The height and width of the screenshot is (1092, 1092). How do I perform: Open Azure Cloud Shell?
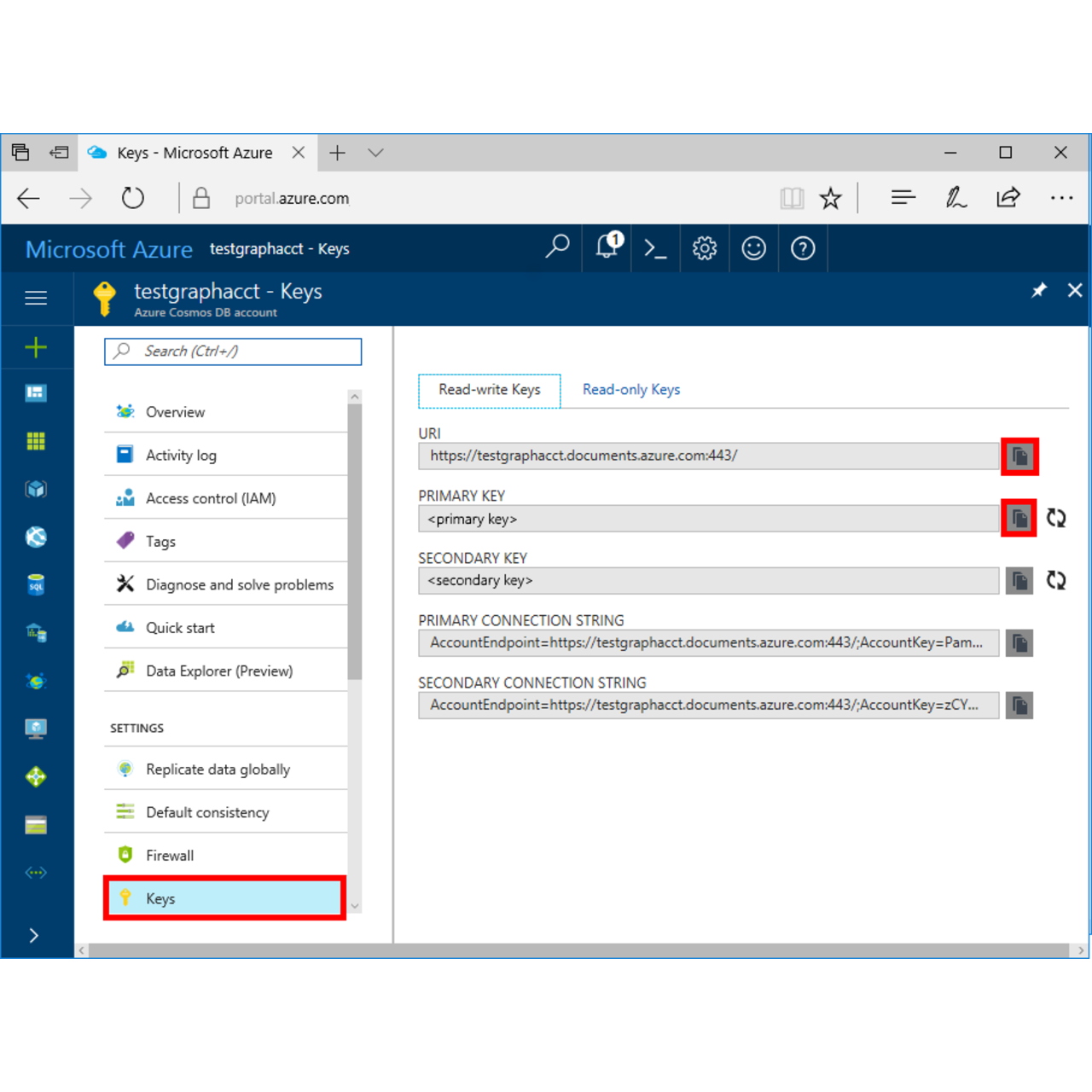pos(655,249)
